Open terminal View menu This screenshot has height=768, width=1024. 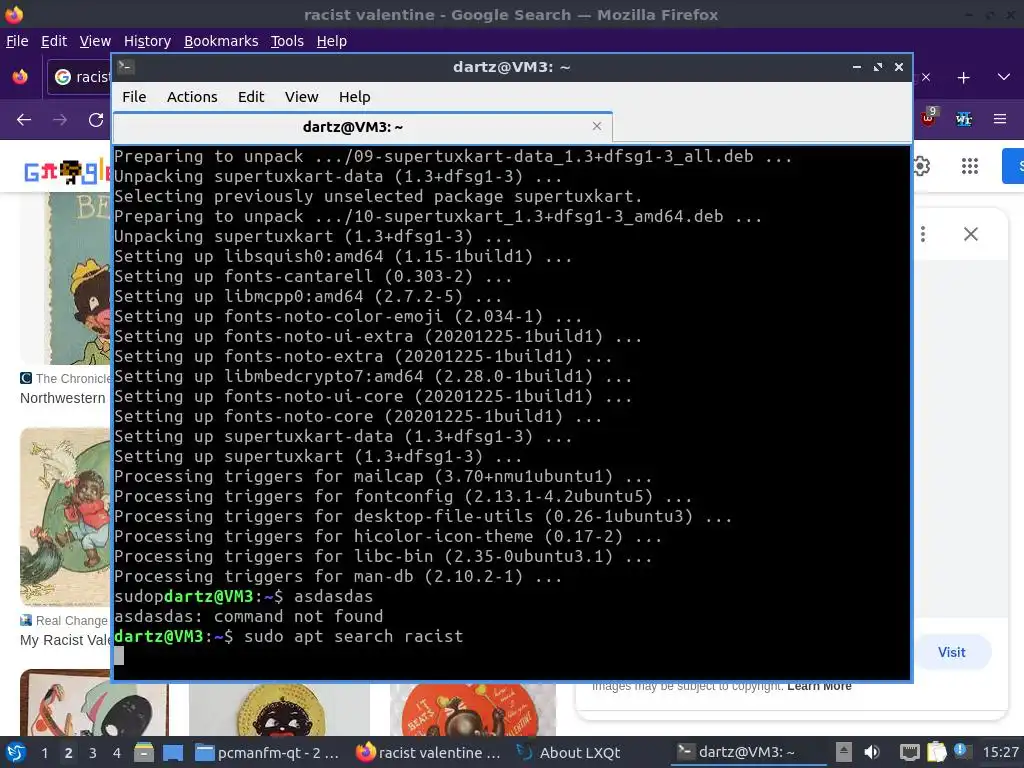coord(301,97)
